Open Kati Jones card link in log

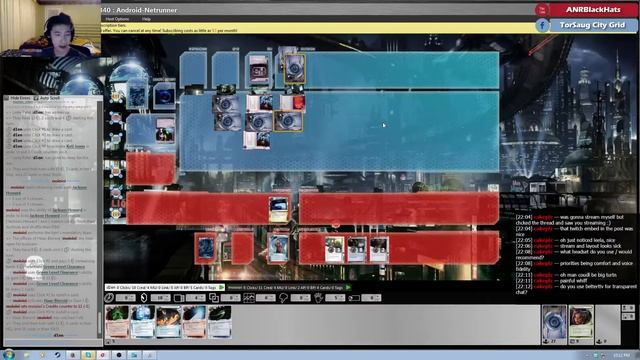(x=76, y=146)
